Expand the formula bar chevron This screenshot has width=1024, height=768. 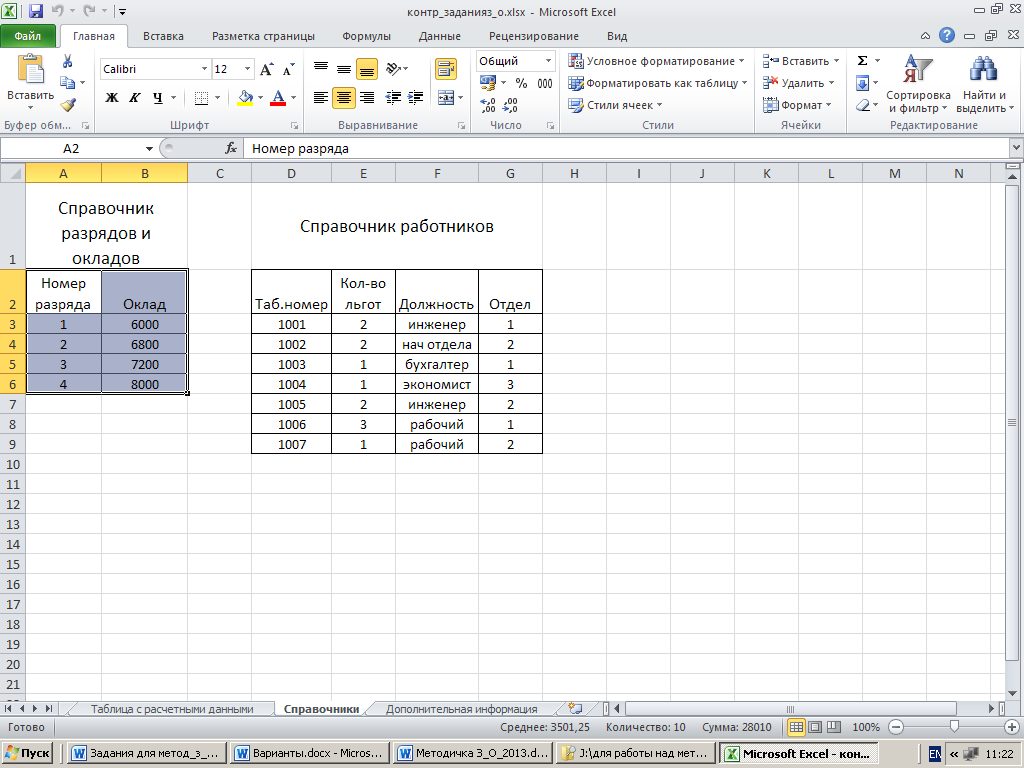(x=1016, y=148)
